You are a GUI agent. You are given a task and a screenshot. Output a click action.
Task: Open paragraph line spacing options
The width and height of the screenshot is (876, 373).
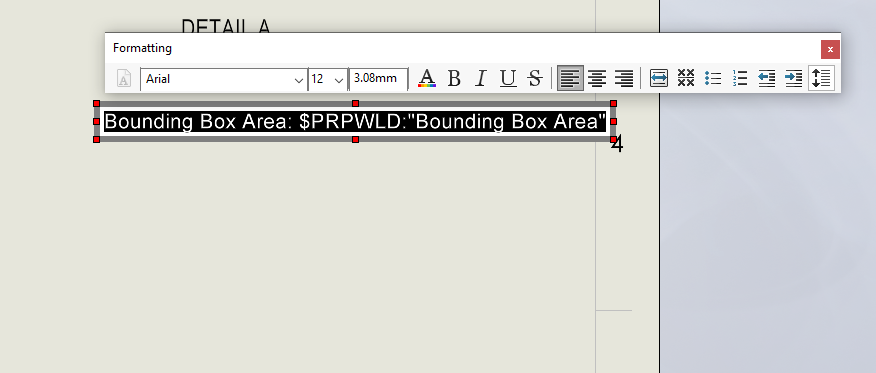pos(821,78)
